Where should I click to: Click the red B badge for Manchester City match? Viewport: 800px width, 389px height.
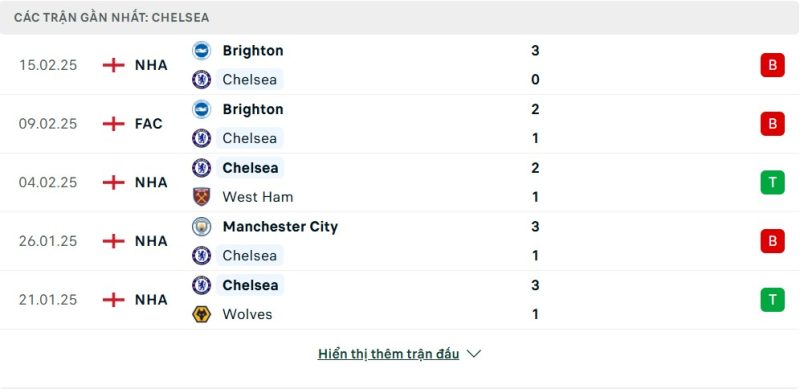(x=772, y=241)
